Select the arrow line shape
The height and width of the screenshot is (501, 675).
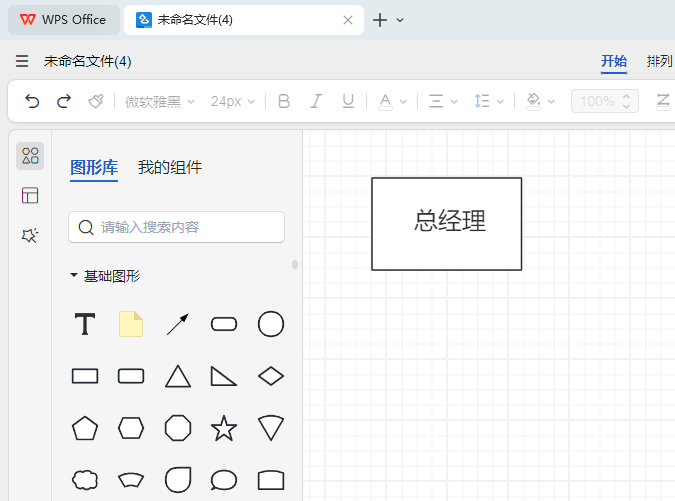pyautogui.click(x=178, y=324)
